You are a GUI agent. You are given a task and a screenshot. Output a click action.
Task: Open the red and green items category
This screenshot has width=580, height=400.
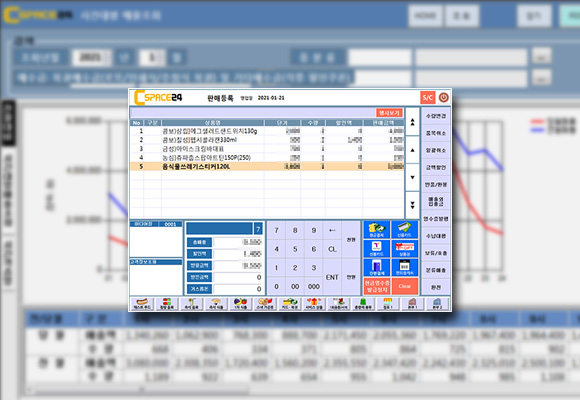click(x=167, y=304)
